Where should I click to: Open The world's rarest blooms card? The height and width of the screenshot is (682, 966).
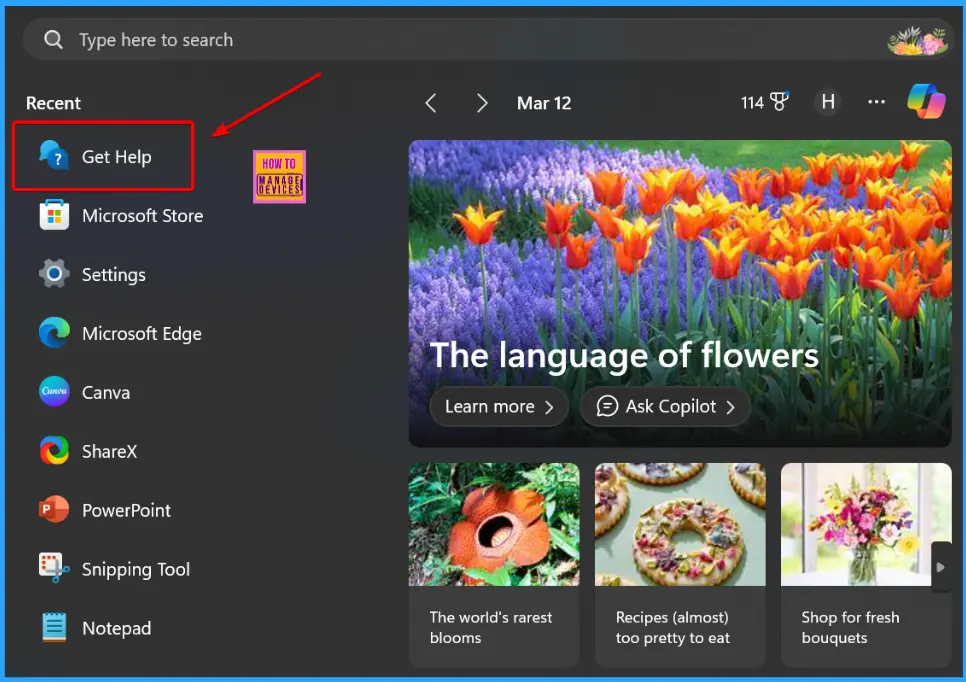[494, 565]
